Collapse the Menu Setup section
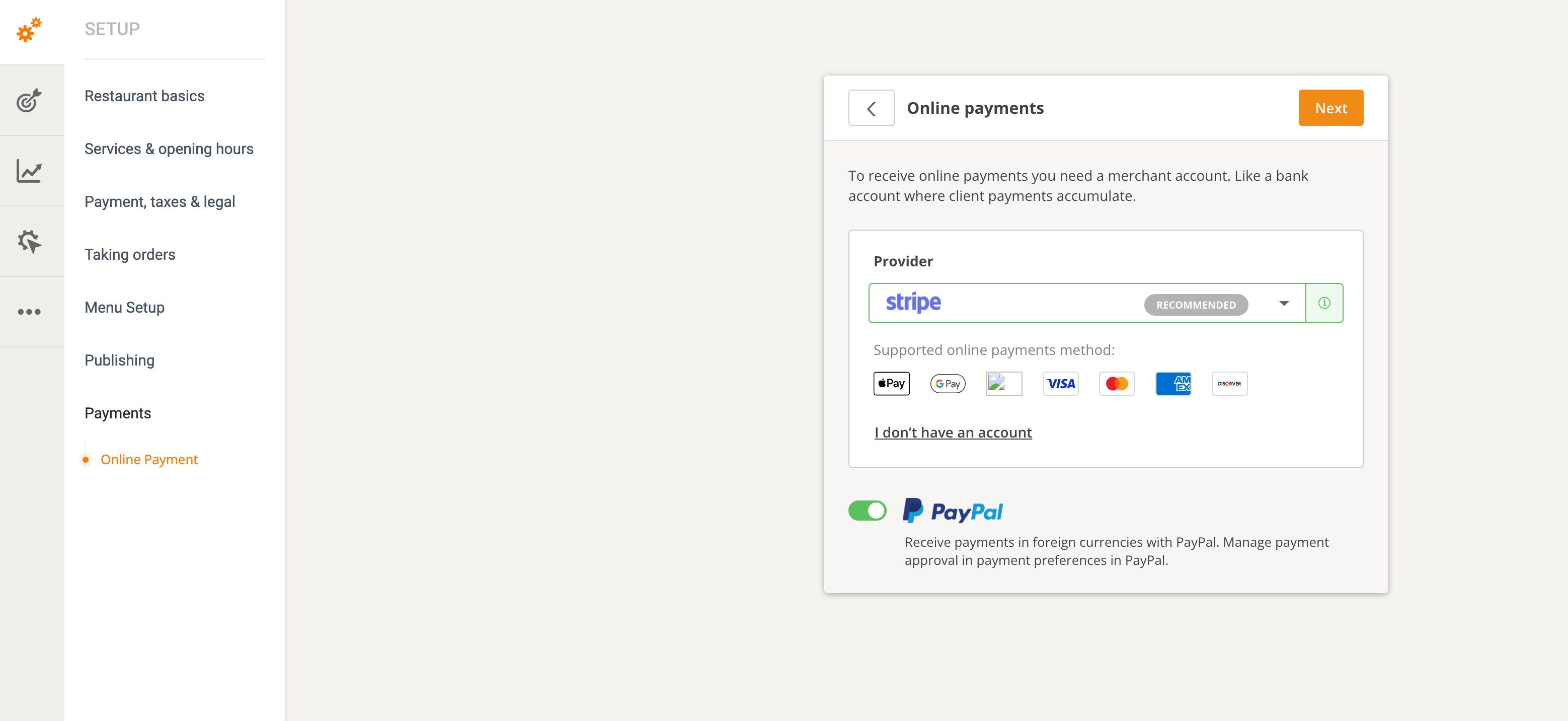Screen dimensions: 1568x721 (124, 308)
